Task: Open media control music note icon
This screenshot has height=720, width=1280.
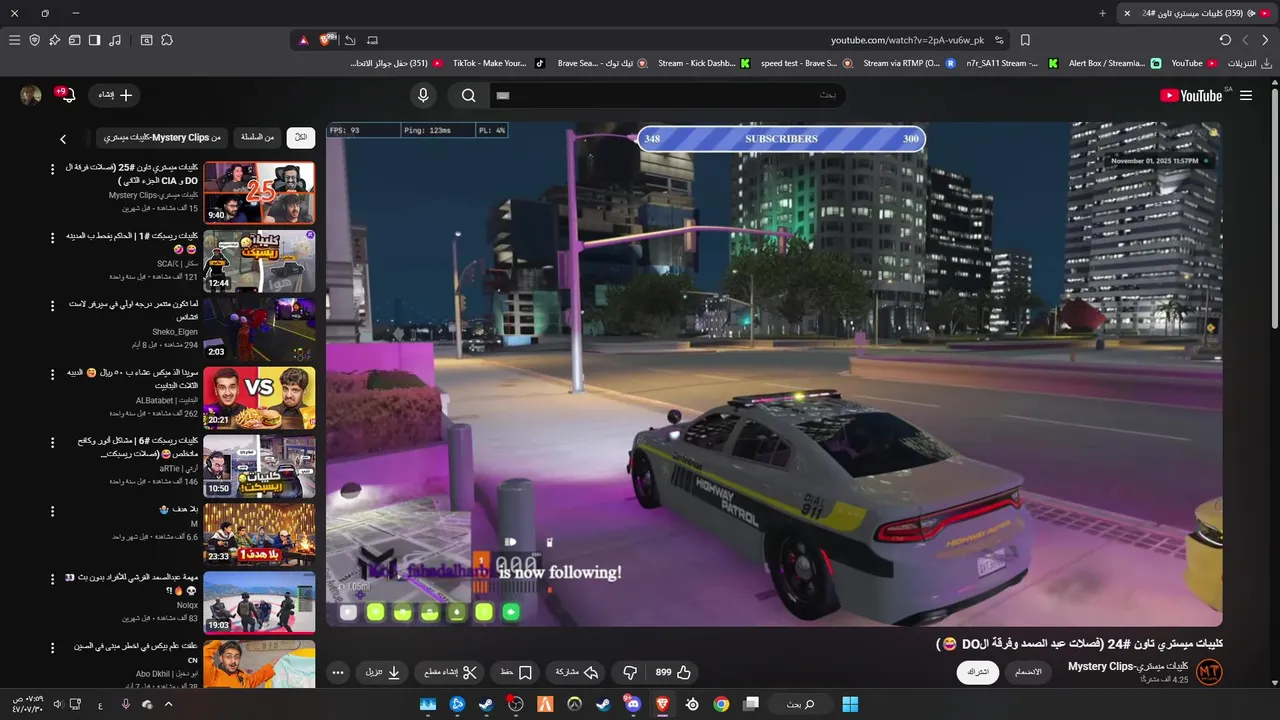Action: (x=115, y=40)
